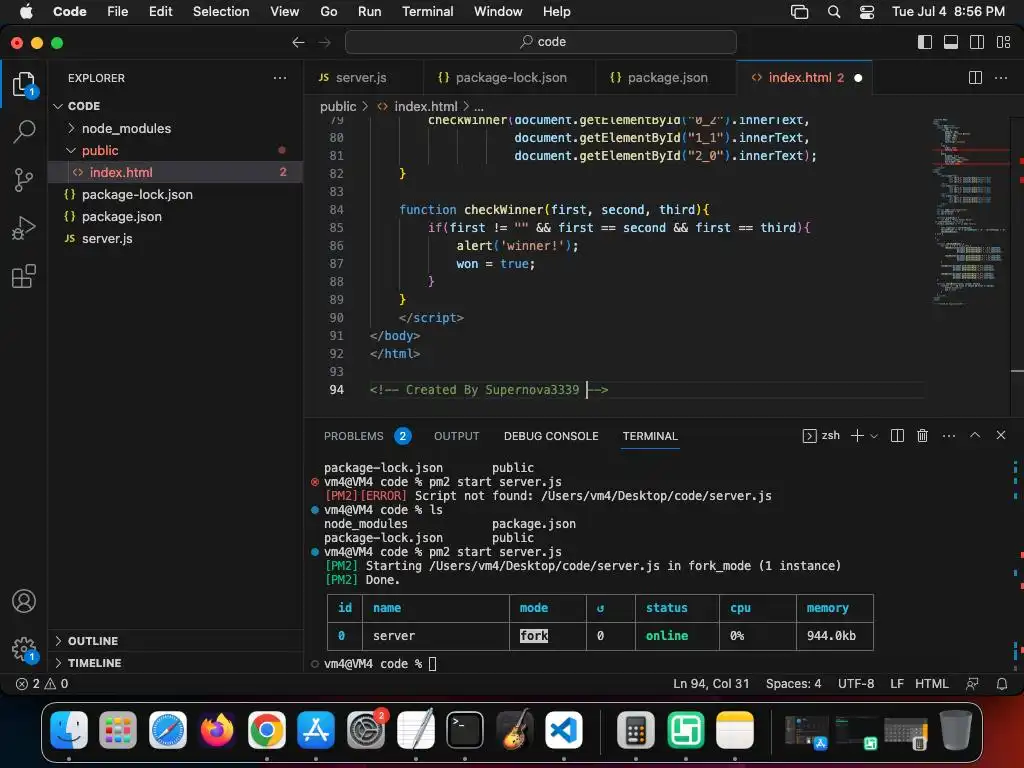Open the launch profile dropdown arrow
This screenshot has height=768, width=1024.
[874, 436]
